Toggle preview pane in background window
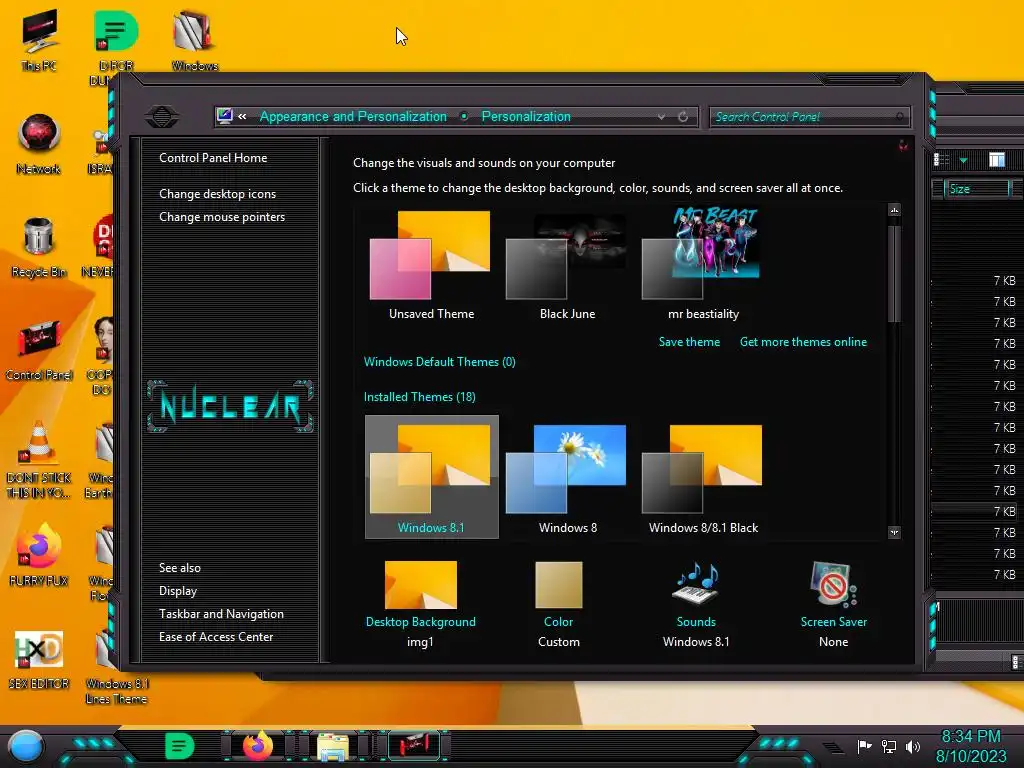The image size is (1024, 768). tap(997, 160)
